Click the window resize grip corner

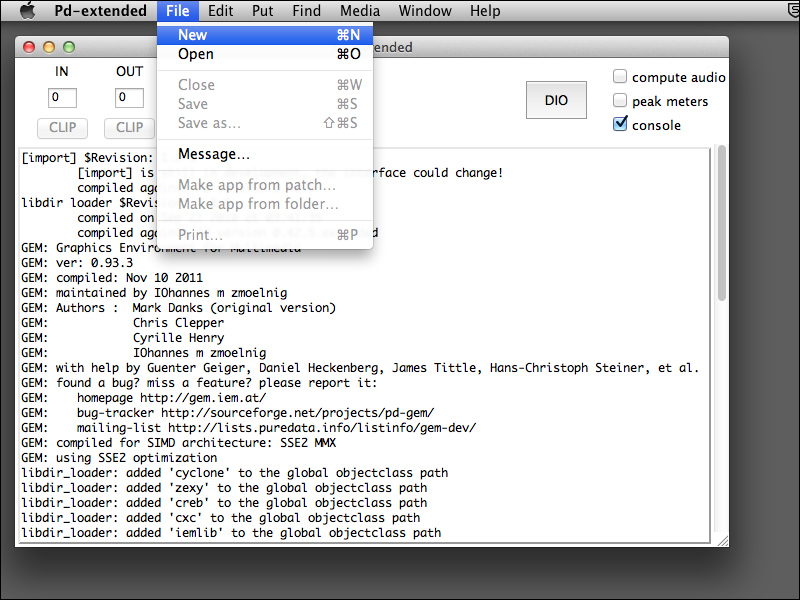coord(723,541)
